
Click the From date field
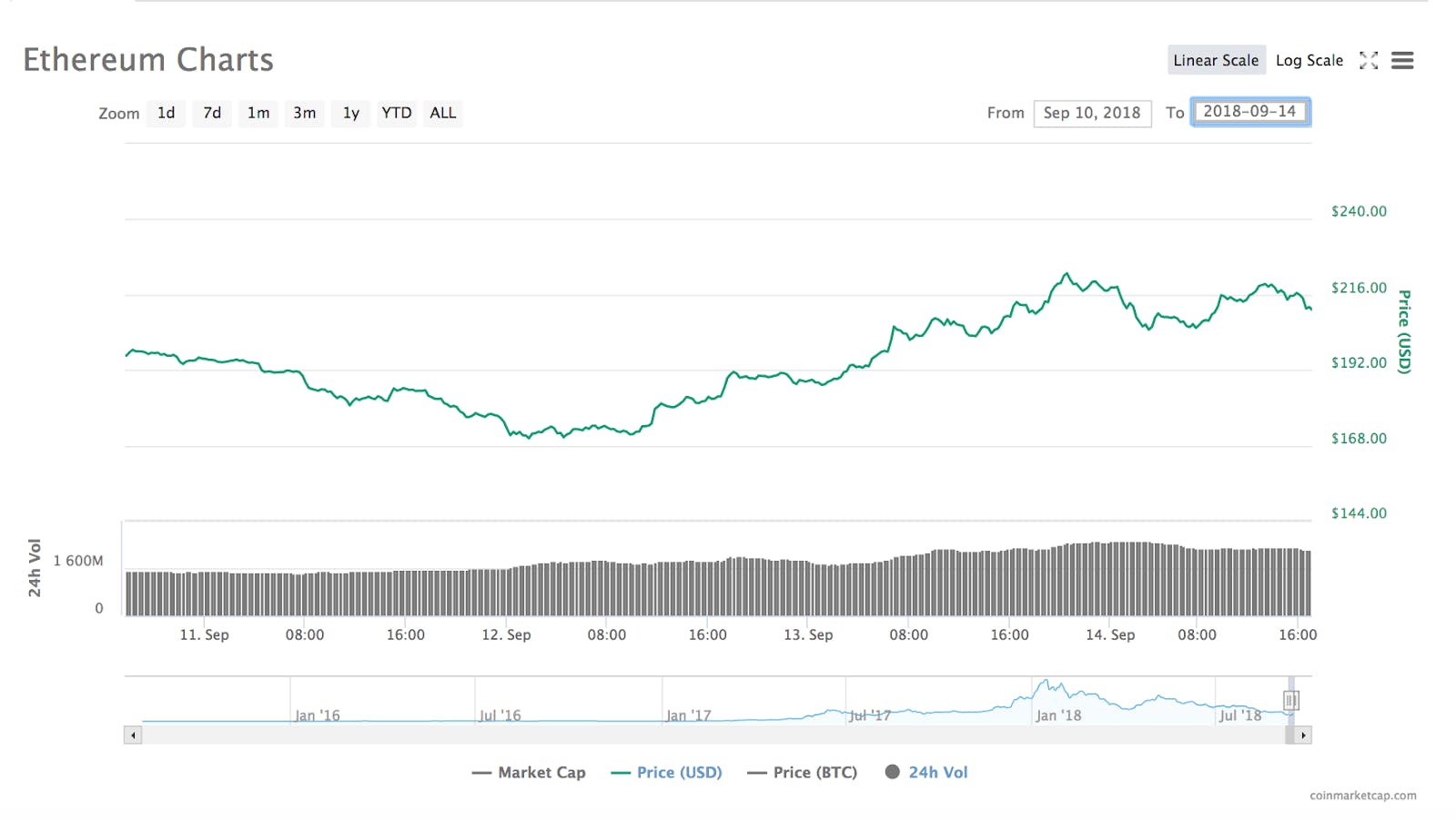click(1092, 113)
